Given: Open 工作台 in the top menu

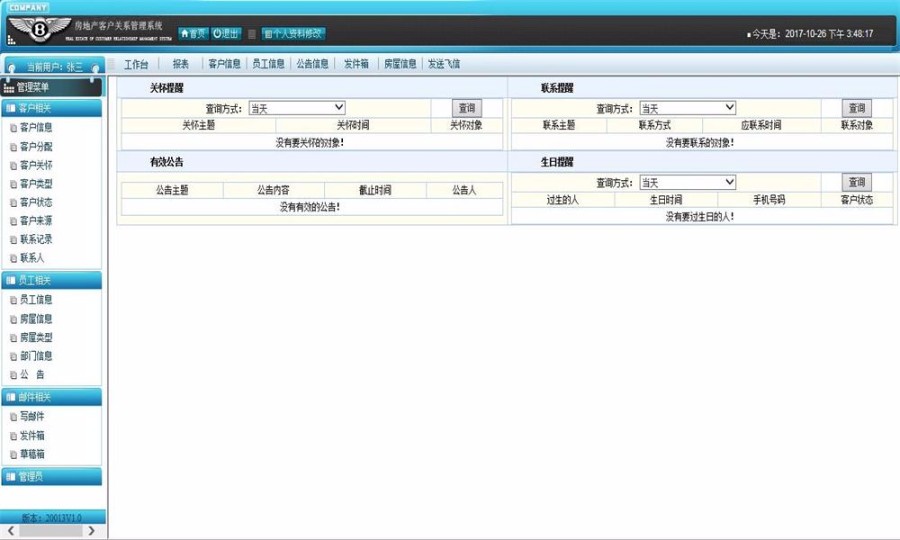Looking at the screenshot, I should pos(136,64).
